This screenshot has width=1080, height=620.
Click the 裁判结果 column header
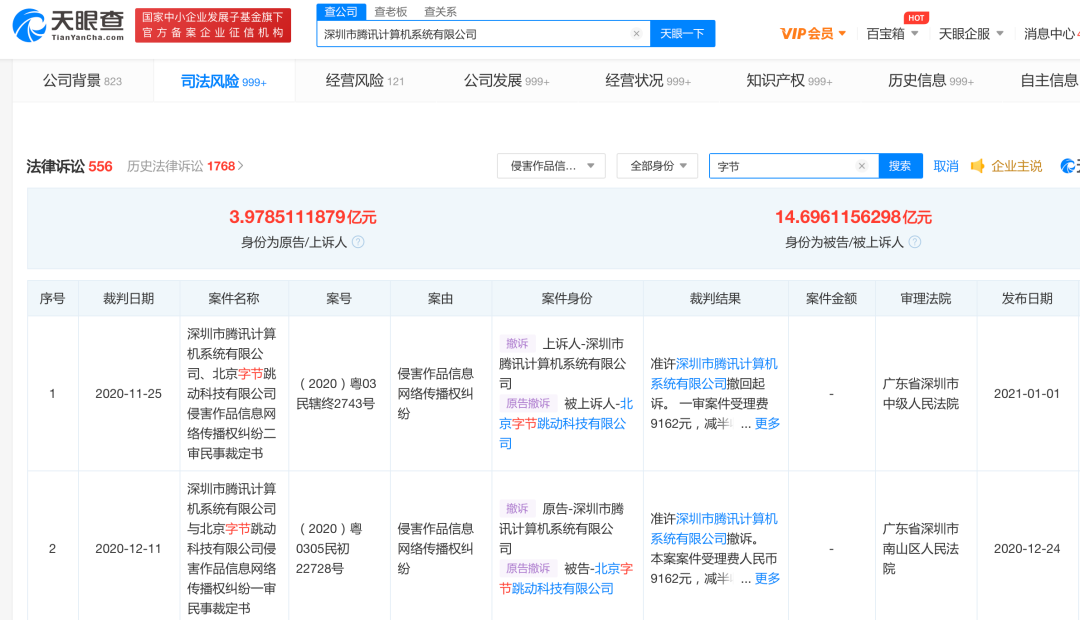[715, 298]
